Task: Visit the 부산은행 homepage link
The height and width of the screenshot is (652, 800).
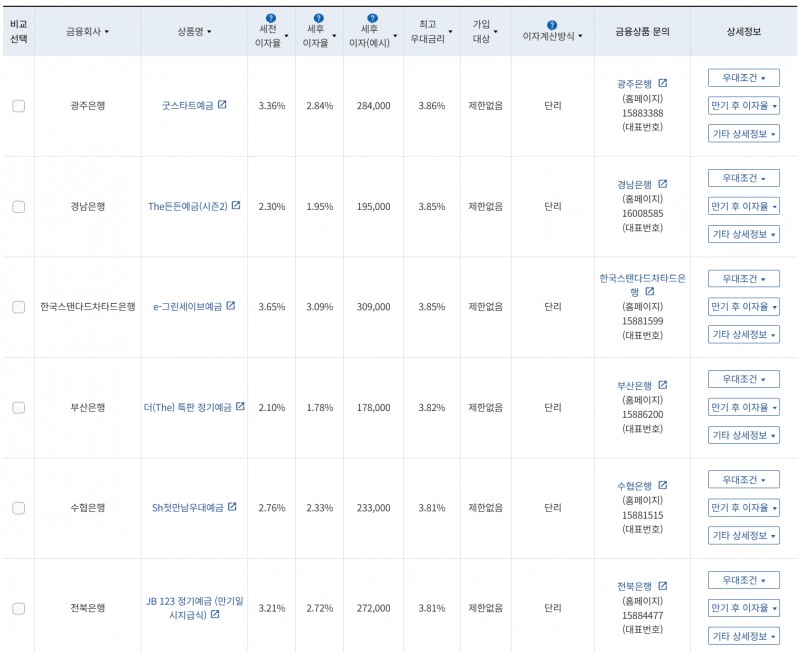Action: [634, 386]
